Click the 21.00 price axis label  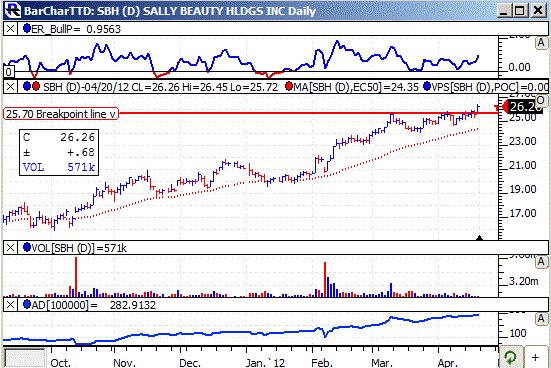pyautogui.click(x=523, y=165)
